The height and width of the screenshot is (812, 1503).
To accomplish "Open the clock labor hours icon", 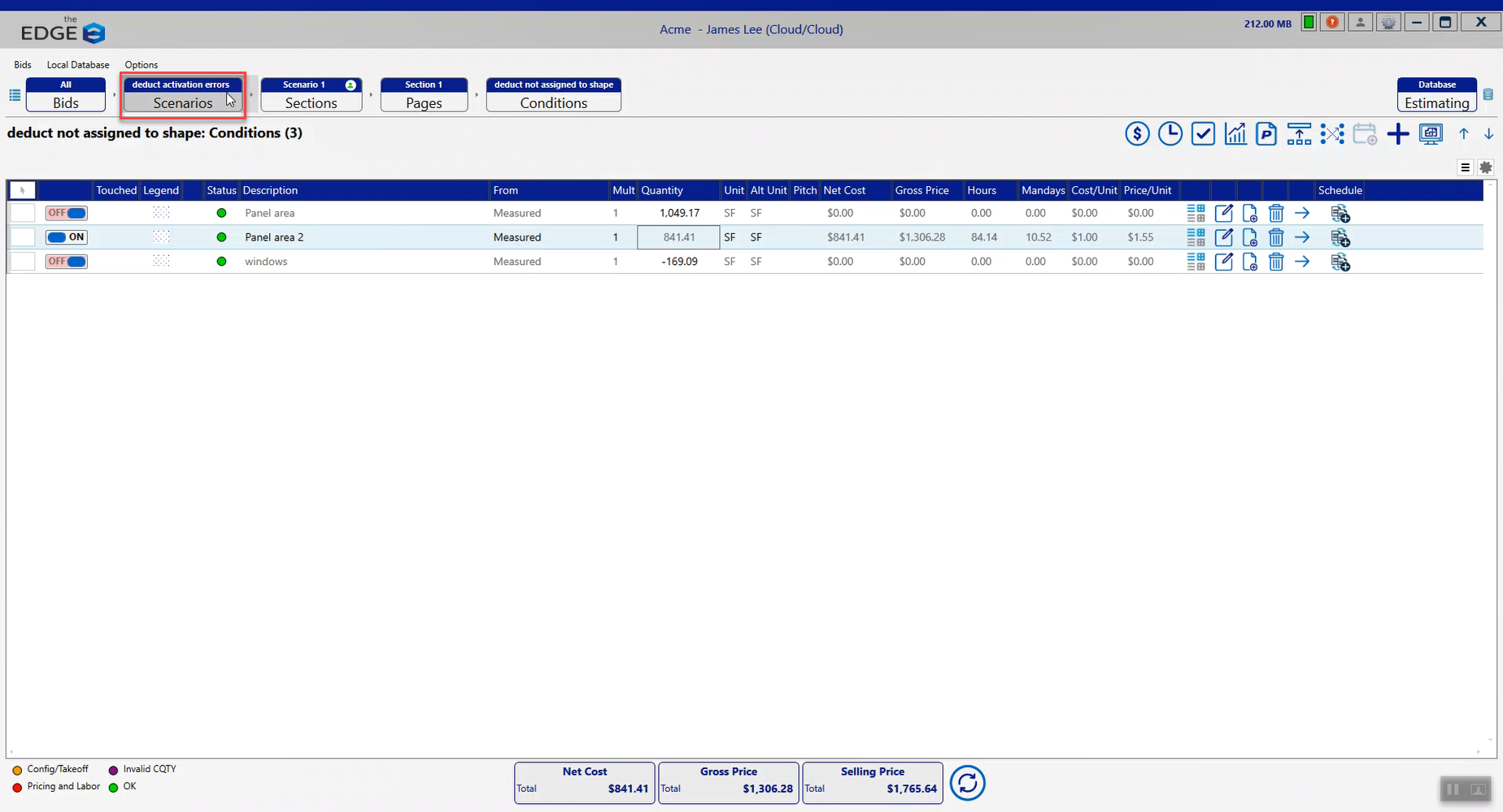I will 1170,134.
